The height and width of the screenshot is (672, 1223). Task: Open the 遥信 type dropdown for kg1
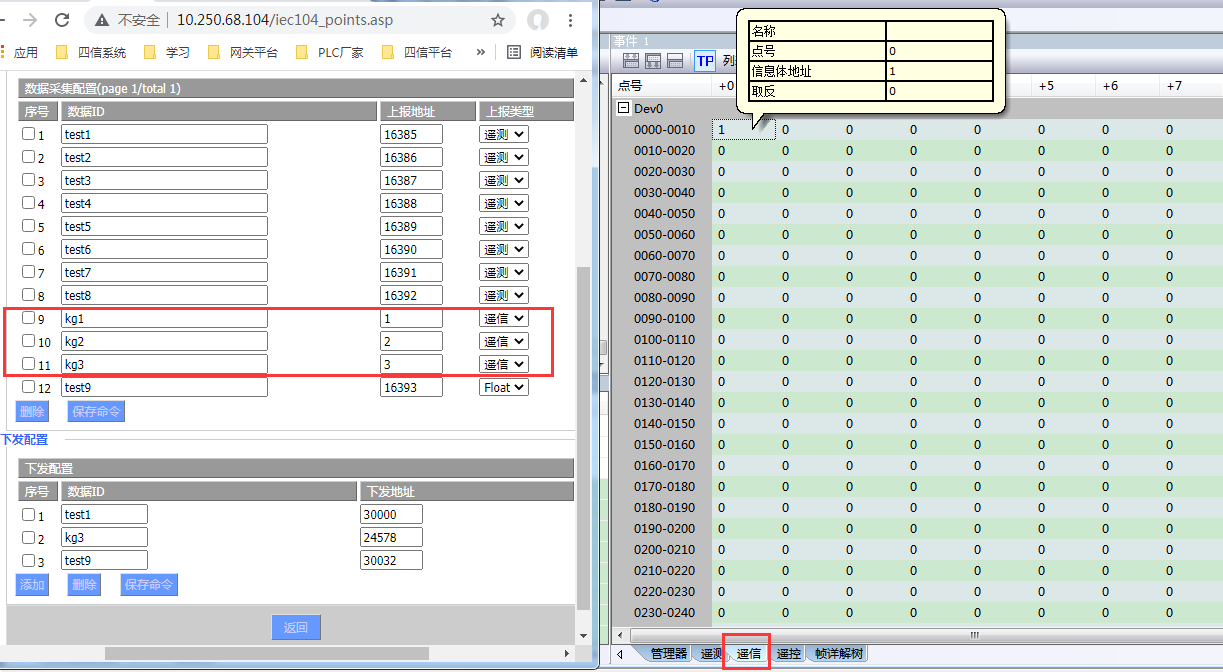click(x=504, y=318)
